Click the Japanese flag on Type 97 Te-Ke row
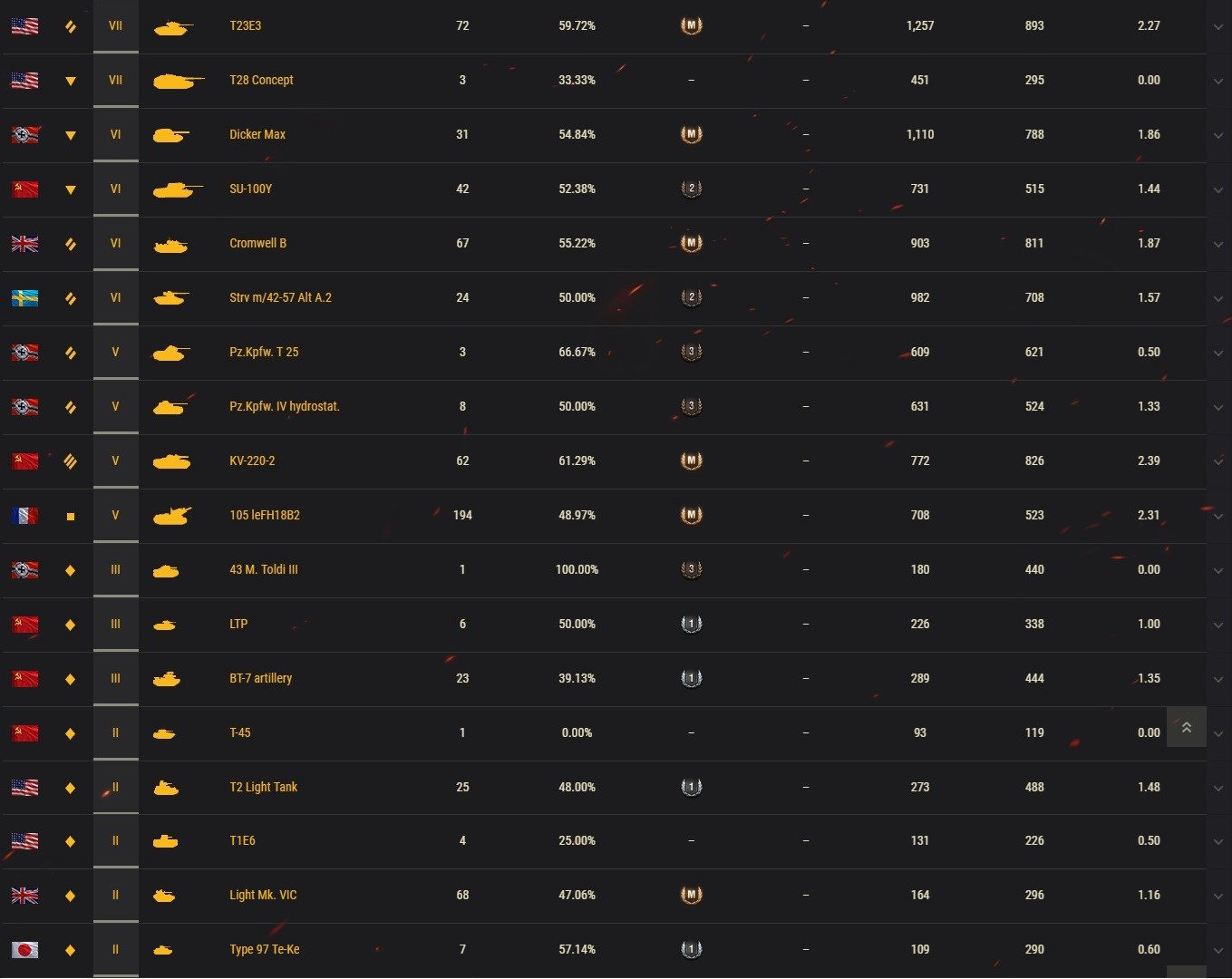Screen dimensions: 1232x979 tap(24, 949)
